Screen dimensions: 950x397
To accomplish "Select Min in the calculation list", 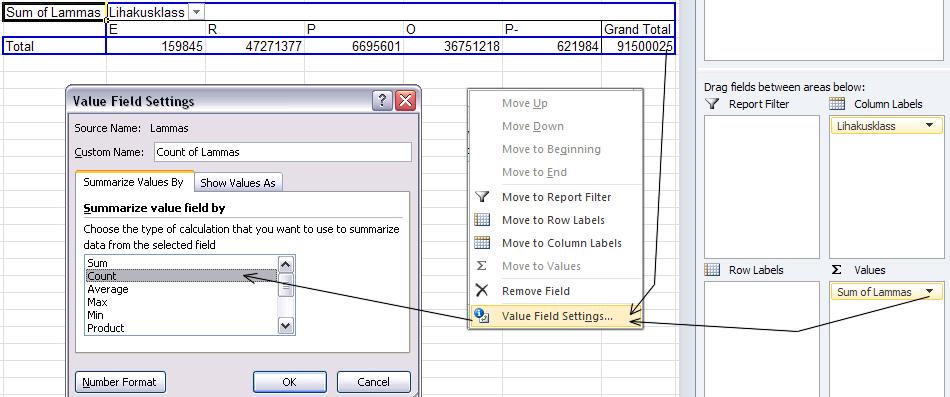I will click(x=181, y=315).
